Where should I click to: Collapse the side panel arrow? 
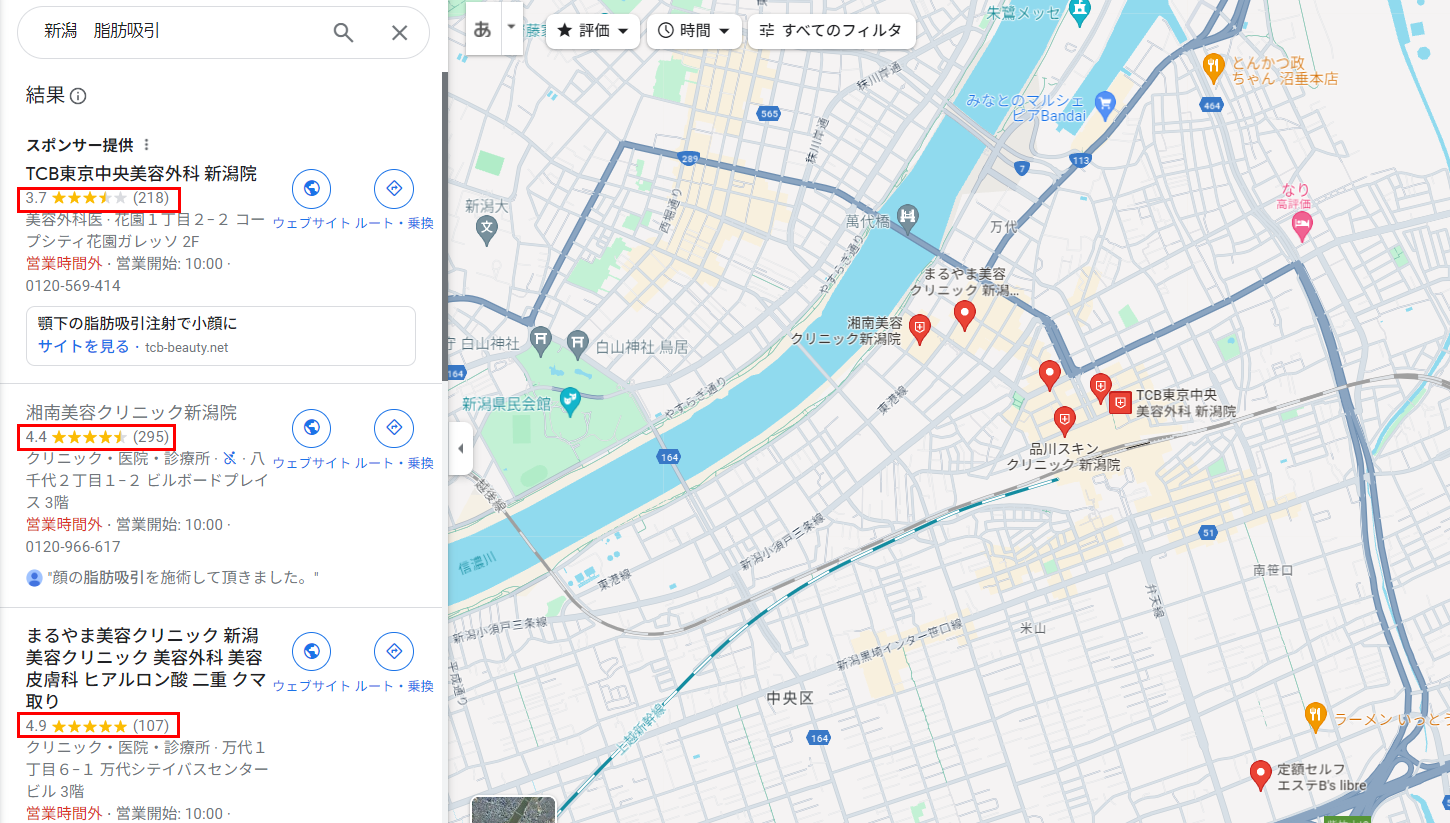(460, 448)
